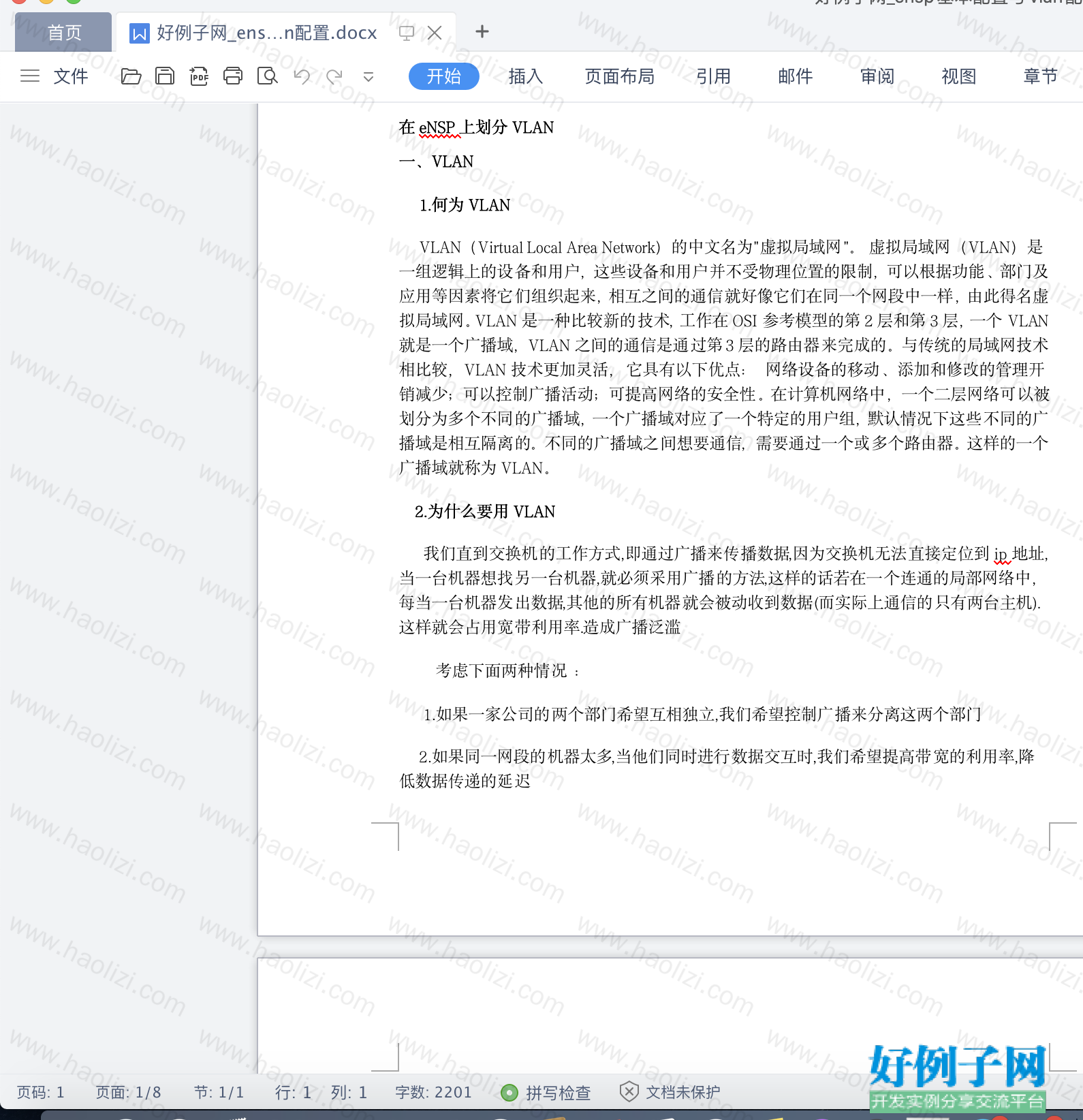Click the line starting 2.如果同一网段的机器太多

726,757
